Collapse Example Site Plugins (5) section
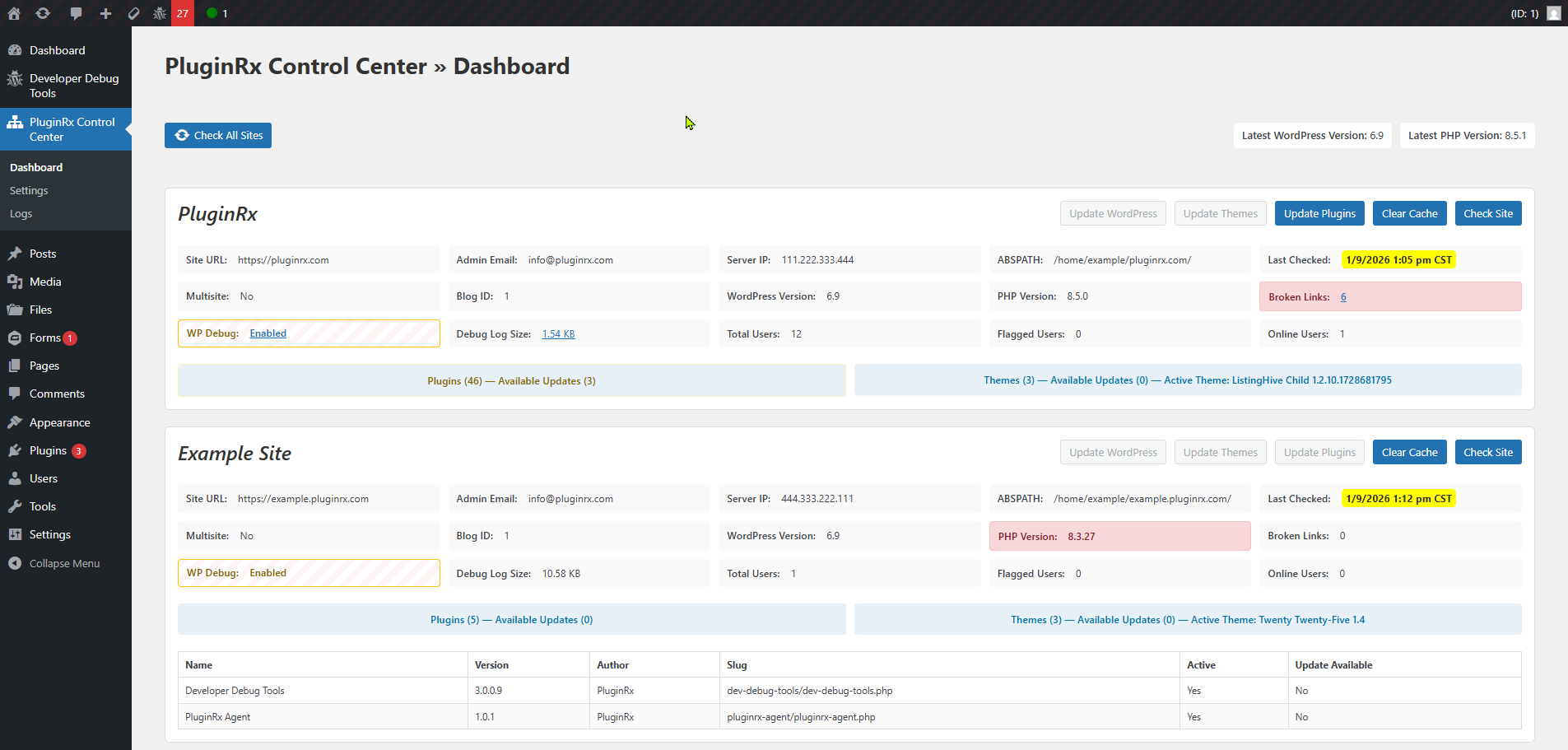Image resolution: width=1568 pixels, height=750 pixels. pyautogui.click(x=511, y=620)
